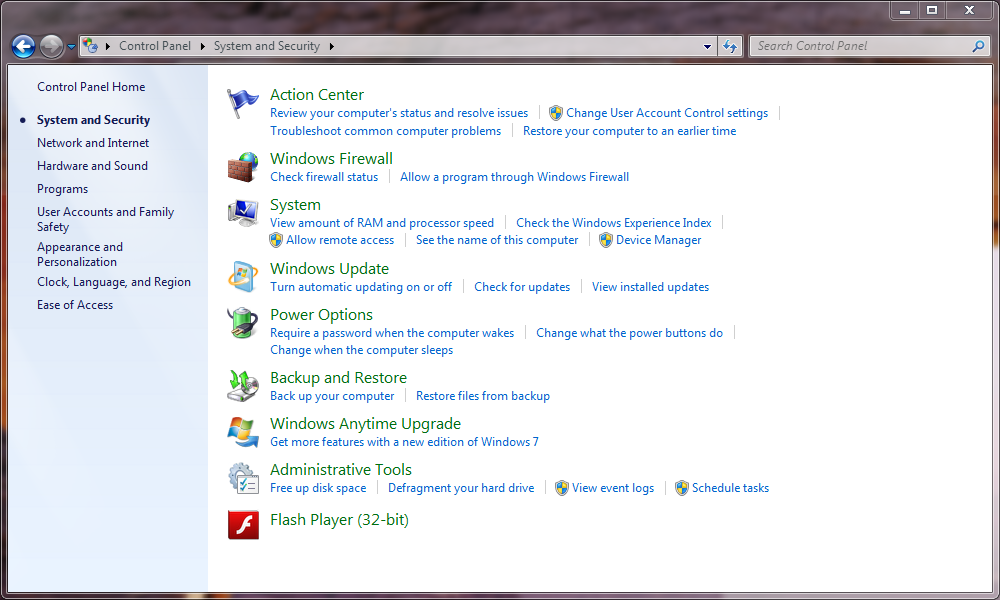Click Check for updates
Image resolution: width=1000 pixels, height=600 pixels.
[x=522, y=287]
